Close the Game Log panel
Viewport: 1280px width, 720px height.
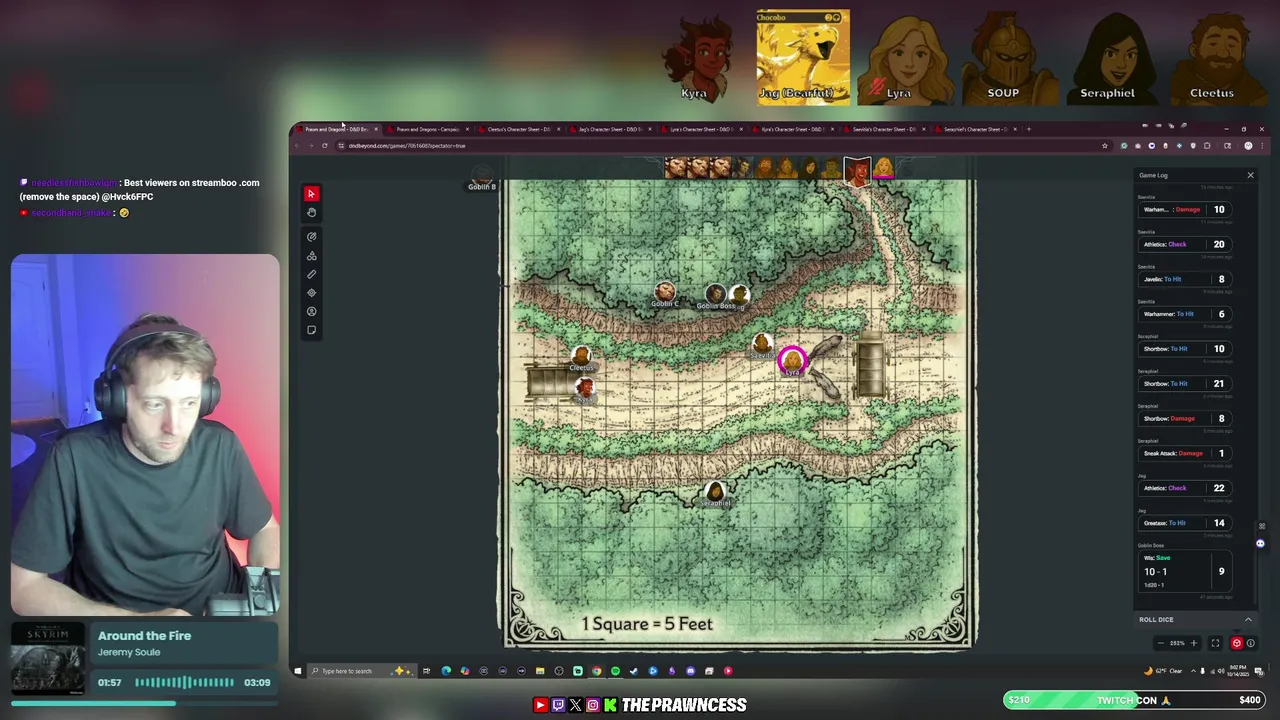tap(1249, 175)
